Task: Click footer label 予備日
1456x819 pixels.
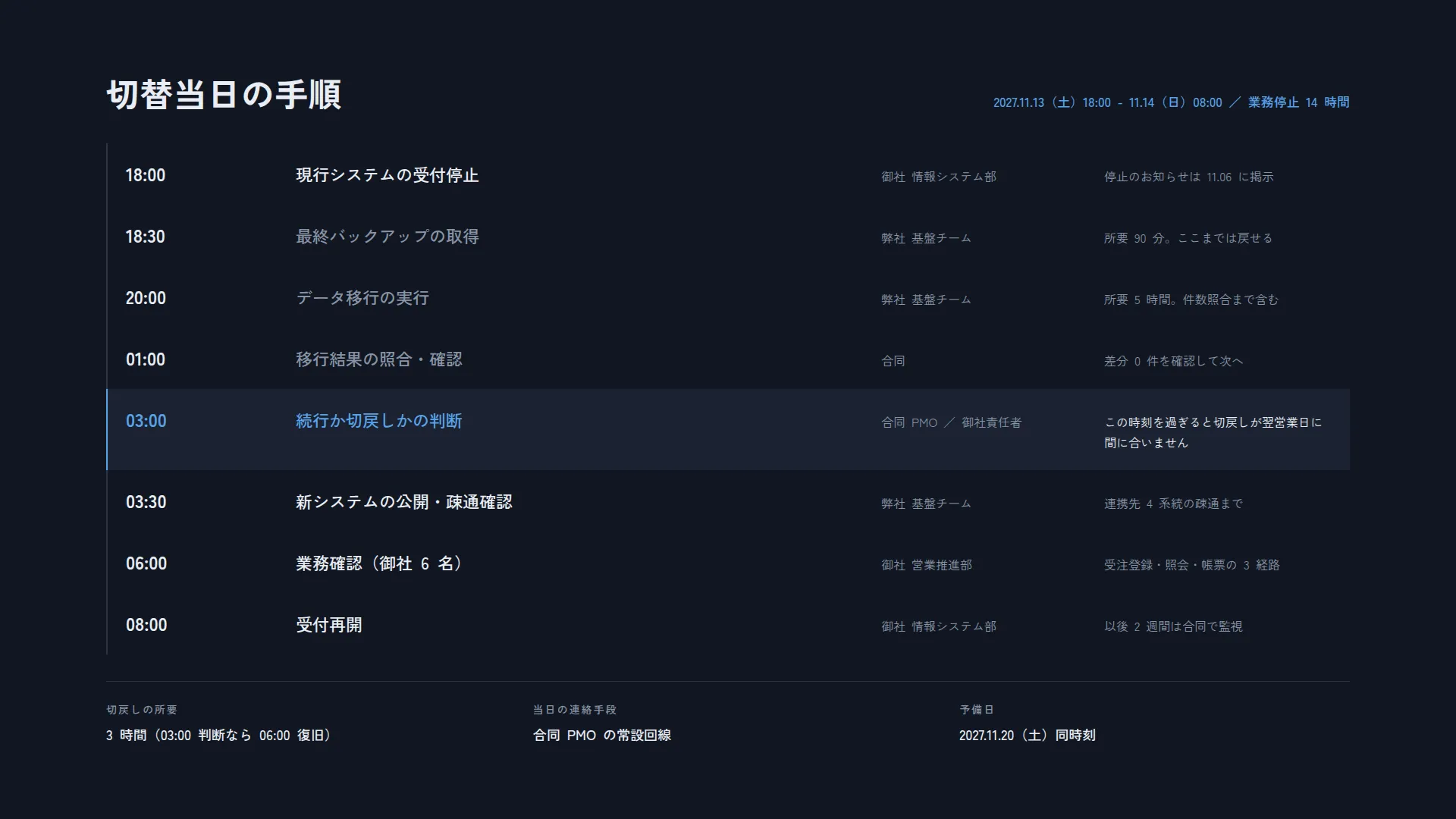Action: point(977,710)
